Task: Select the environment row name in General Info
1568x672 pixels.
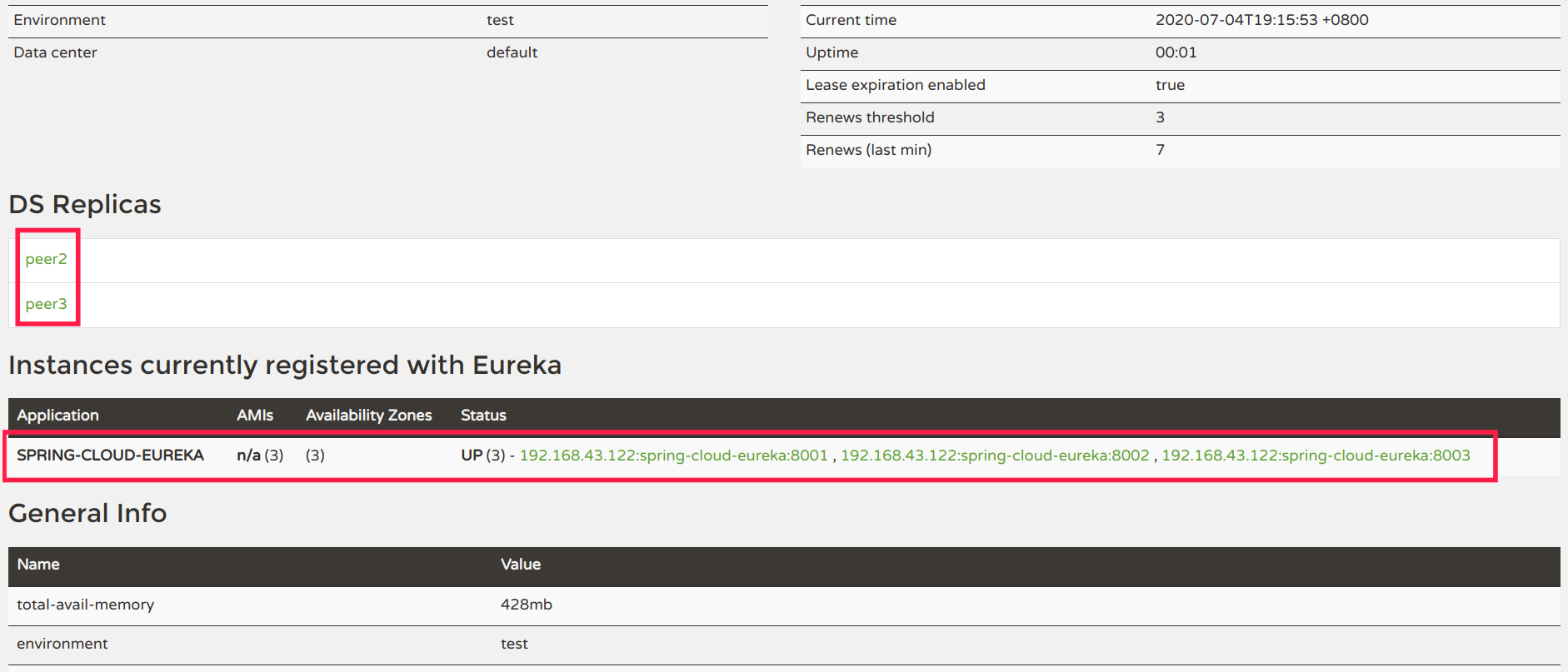Action: click(62, 644)
